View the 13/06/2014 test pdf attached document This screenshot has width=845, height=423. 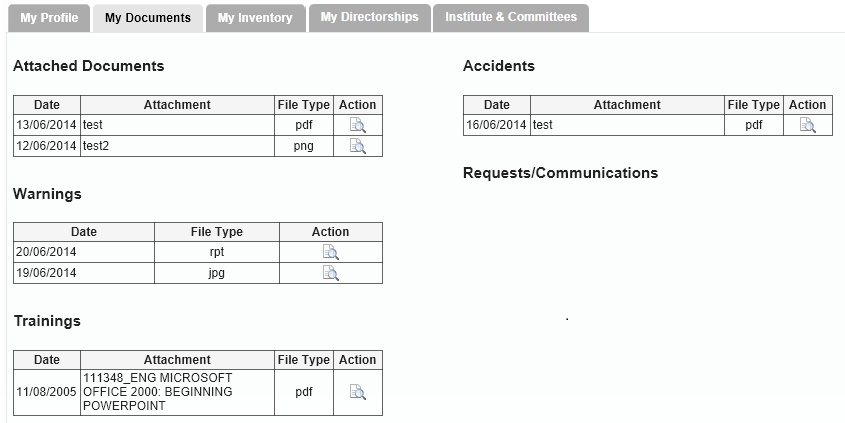click(358, 125)
